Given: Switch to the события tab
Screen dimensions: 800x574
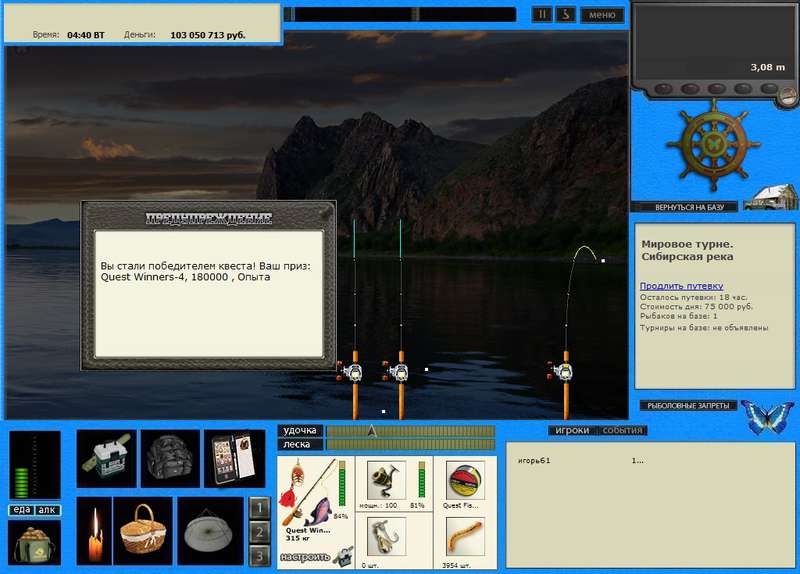Looking at the screenshot, I should pyautogui.click(x=622, y=430).
